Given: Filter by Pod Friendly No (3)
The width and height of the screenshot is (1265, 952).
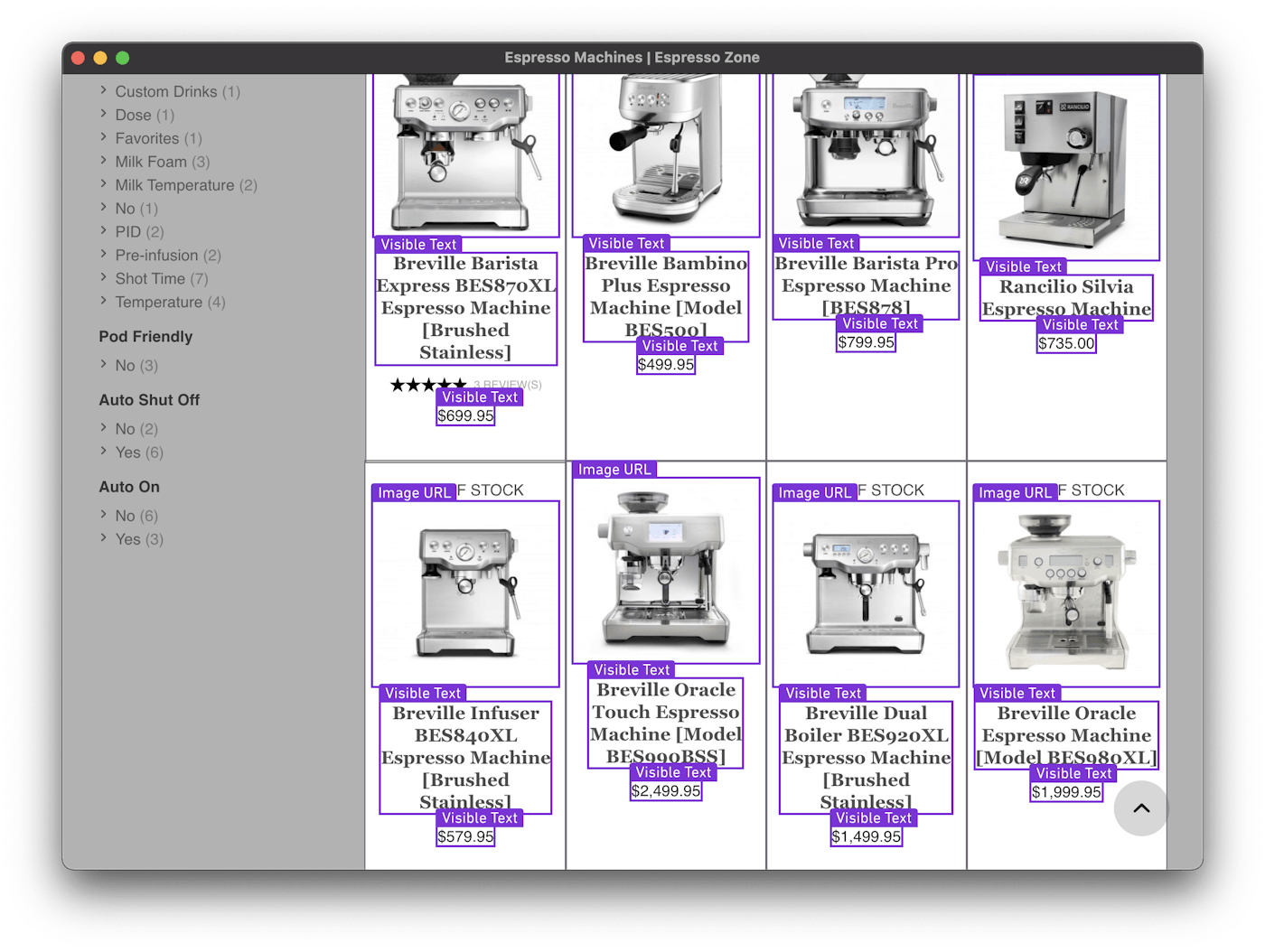Looking at the screenshot, I should [136, 366].
